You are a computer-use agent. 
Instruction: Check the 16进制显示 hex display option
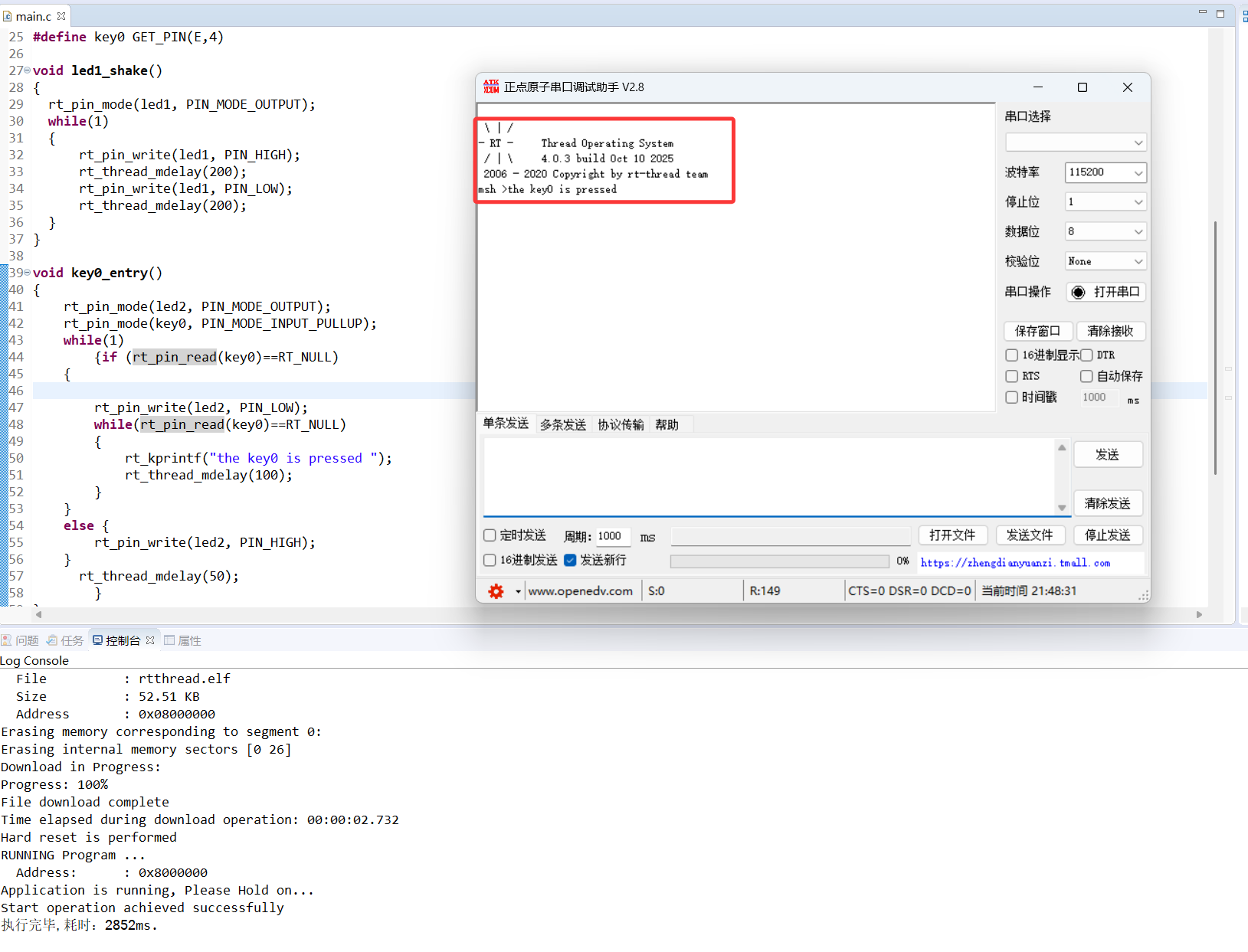[x=1011, y=355]
